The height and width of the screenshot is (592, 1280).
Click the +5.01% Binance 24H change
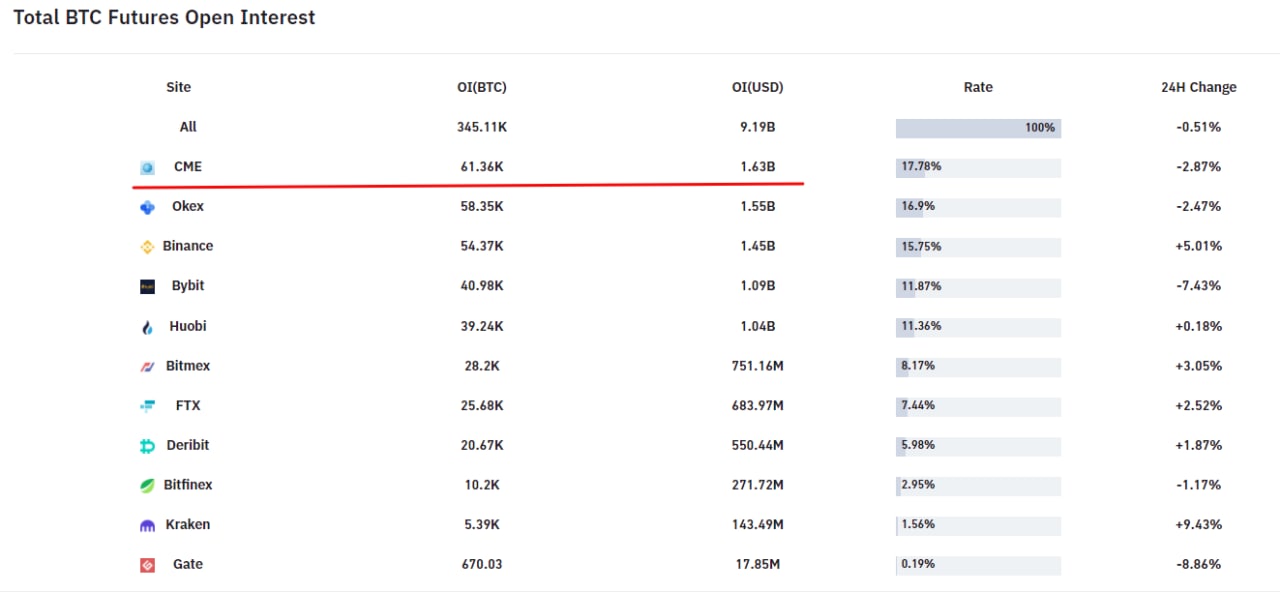(1198, 246)
